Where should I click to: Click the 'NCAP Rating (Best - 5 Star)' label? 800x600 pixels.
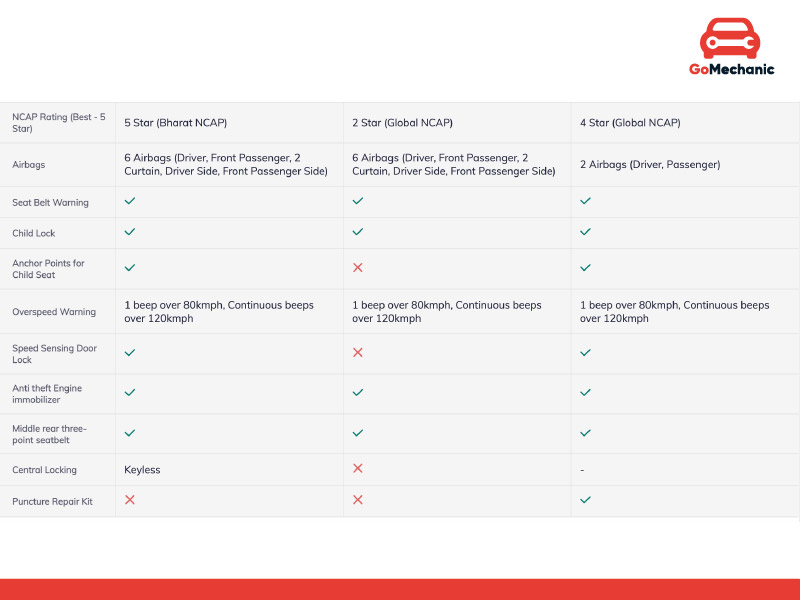(58, 123)
